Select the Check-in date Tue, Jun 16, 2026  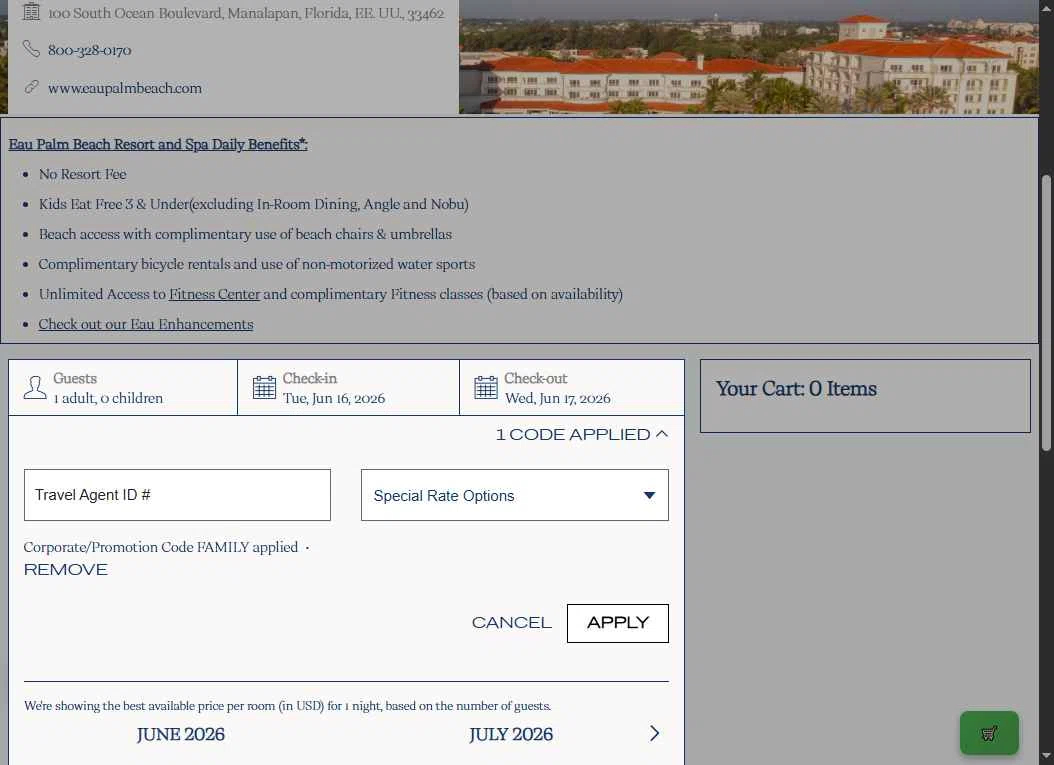point(348,388)
